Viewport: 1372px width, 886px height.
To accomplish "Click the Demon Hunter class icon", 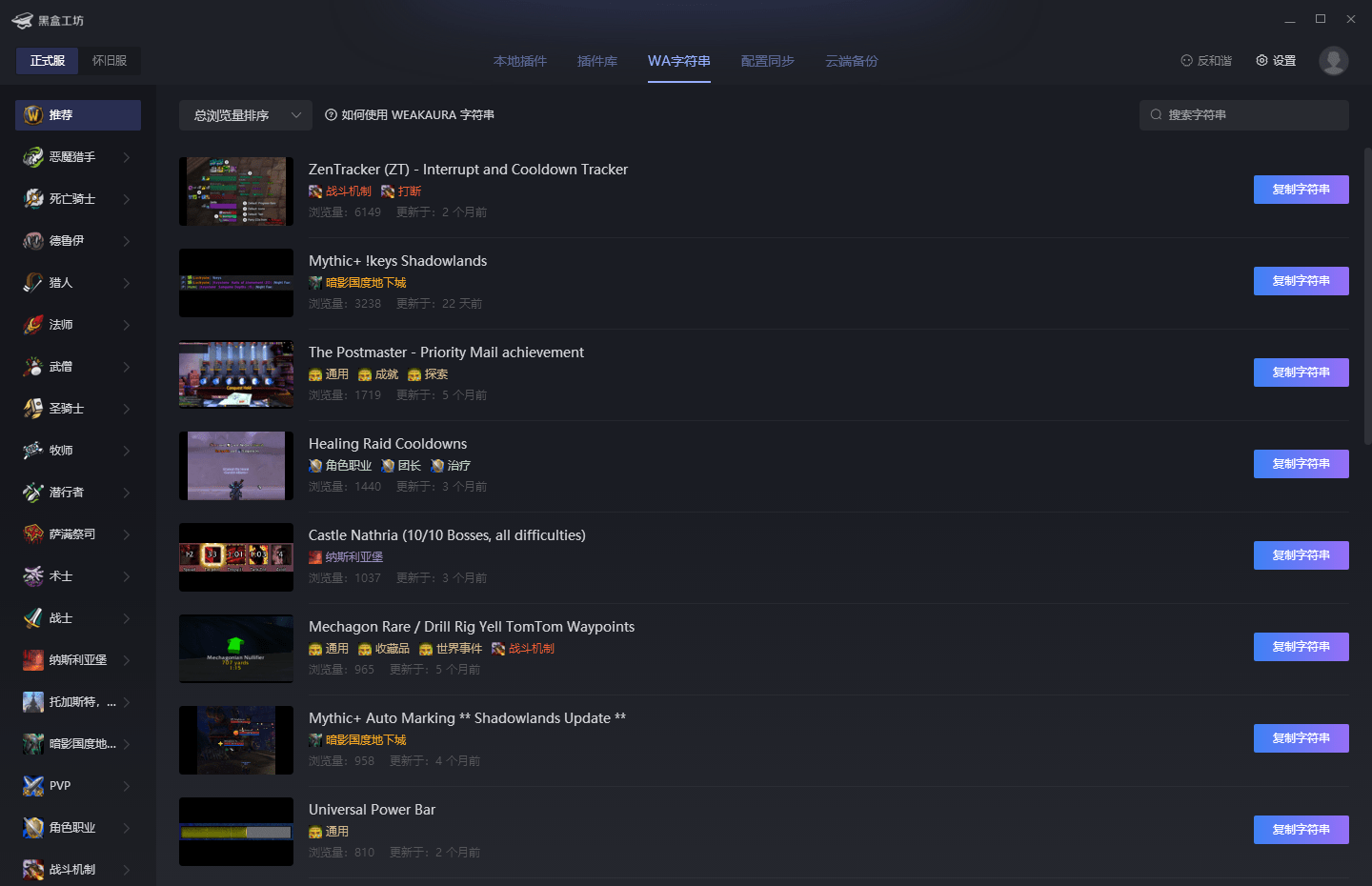I will tap(33, 157).
